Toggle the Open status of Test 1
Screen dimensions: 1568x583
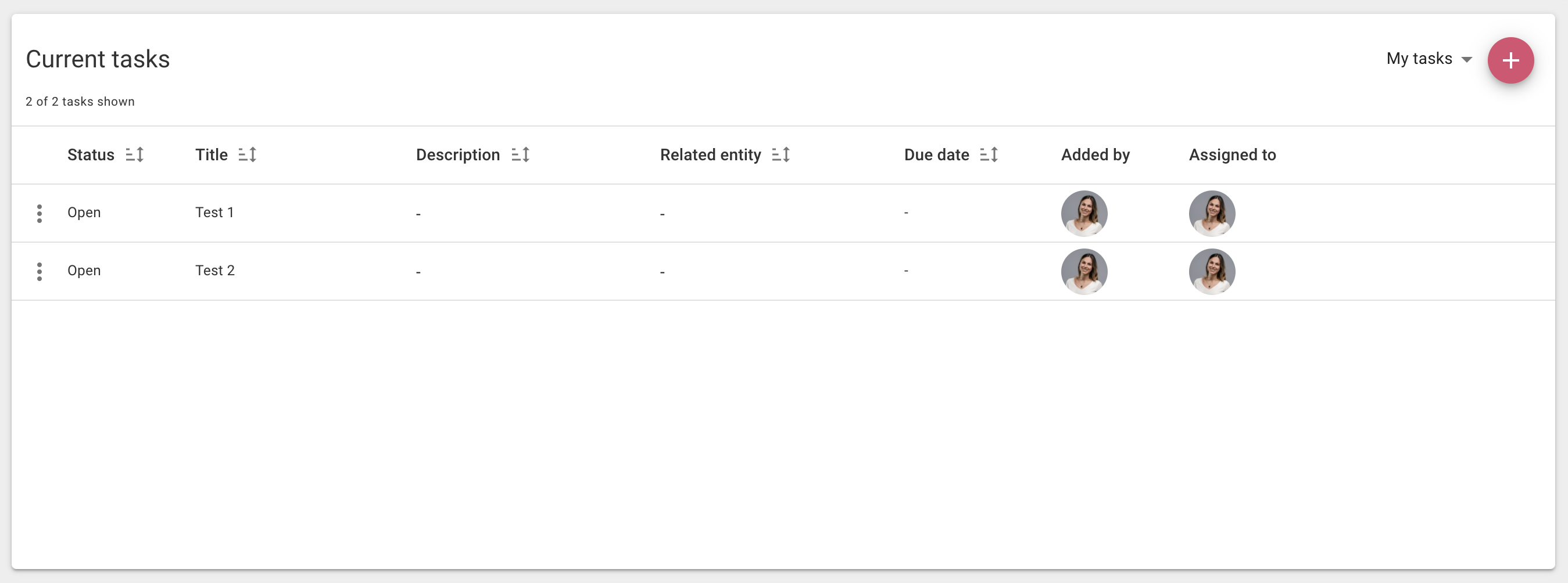click(84, 212)
